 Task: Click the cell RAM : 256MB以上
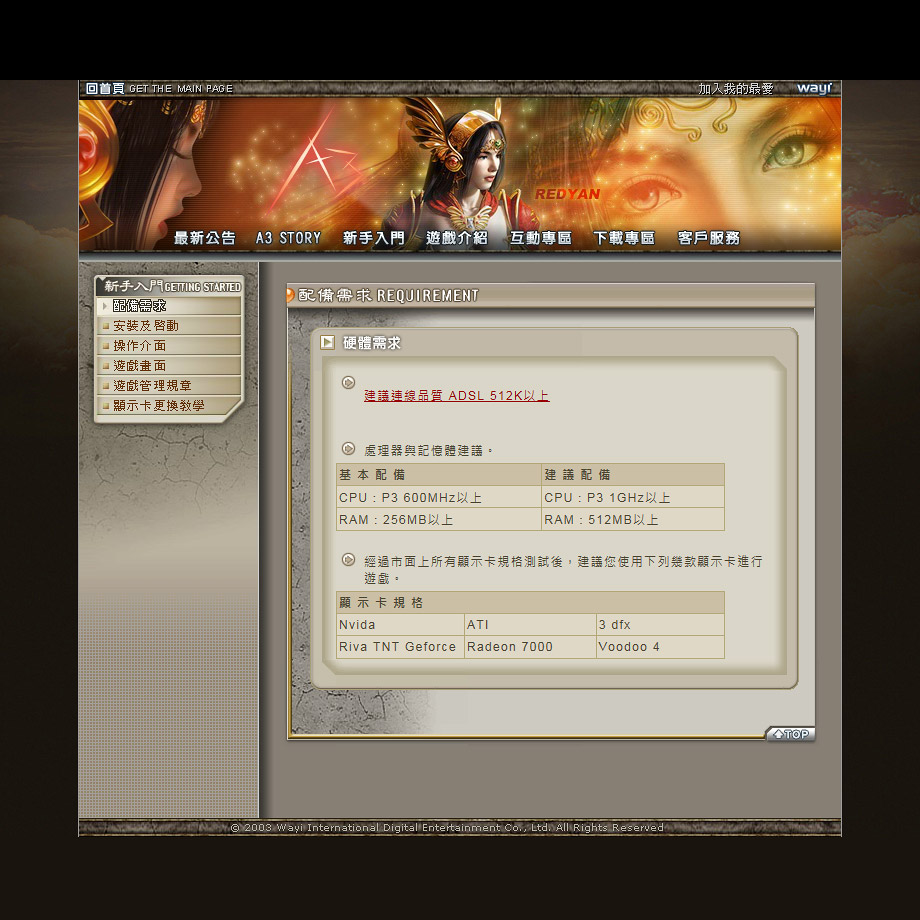(438, 519)
